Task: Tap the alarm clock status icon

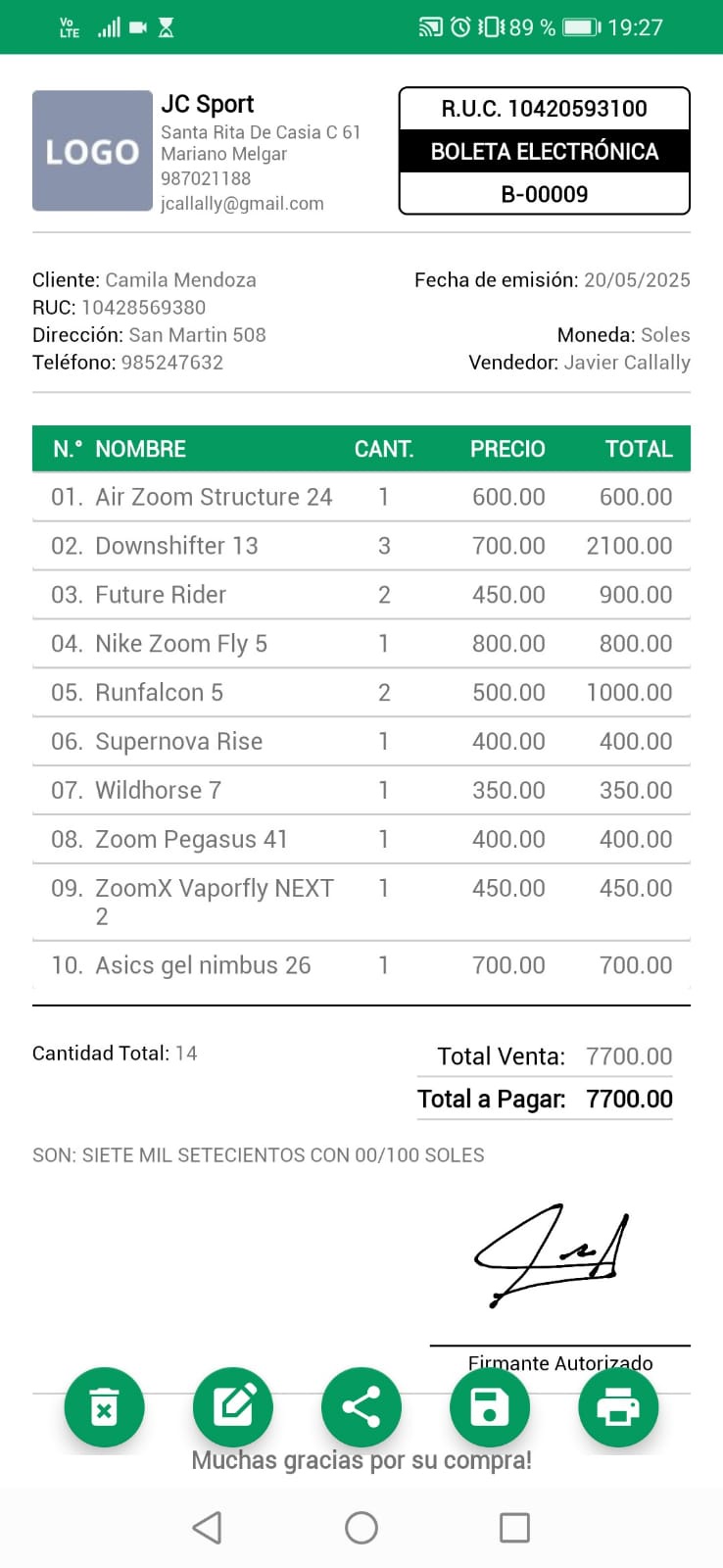Action: coord(460,27)
